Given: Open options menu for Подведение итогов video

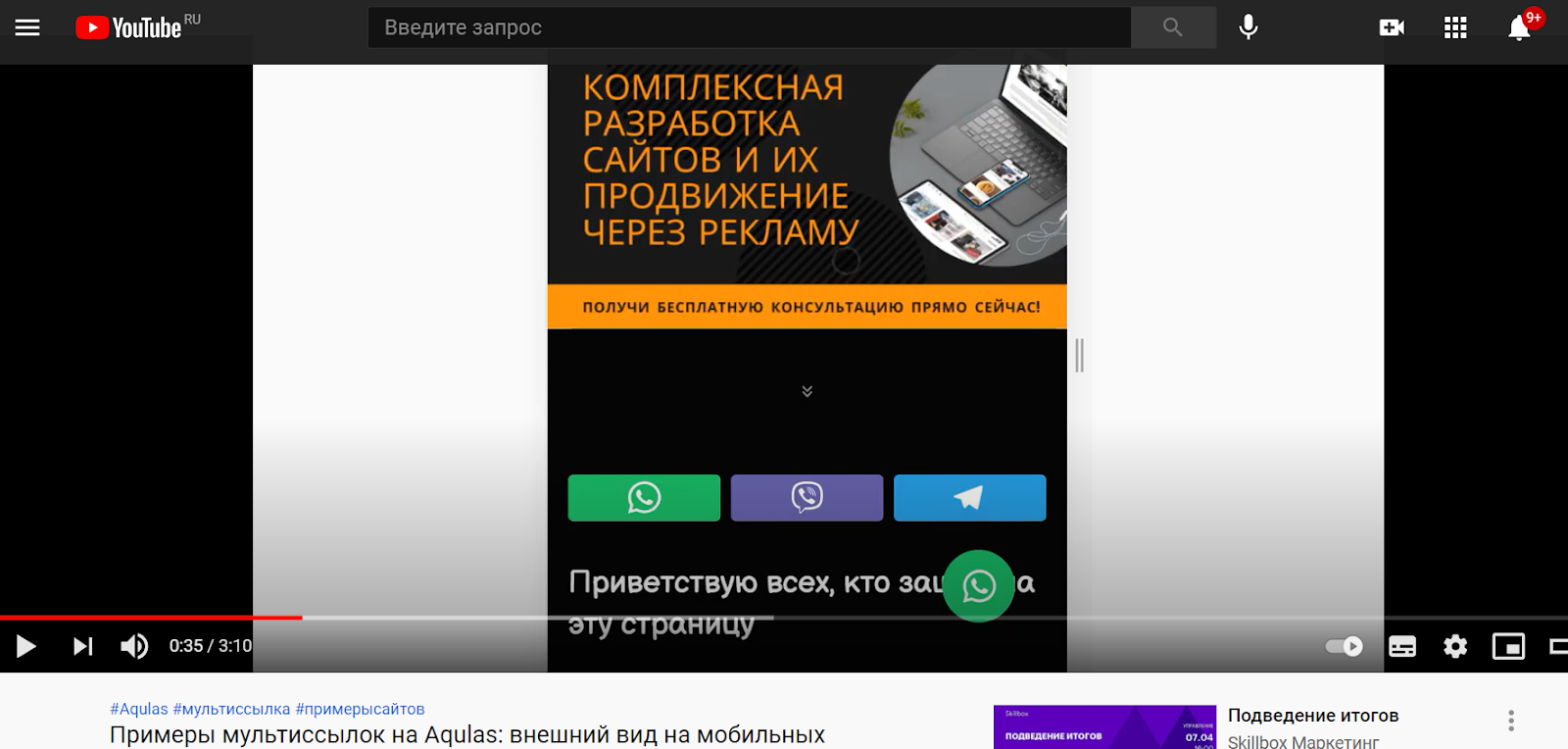Looking at the screenshot, I should (x=1511, y=721).
